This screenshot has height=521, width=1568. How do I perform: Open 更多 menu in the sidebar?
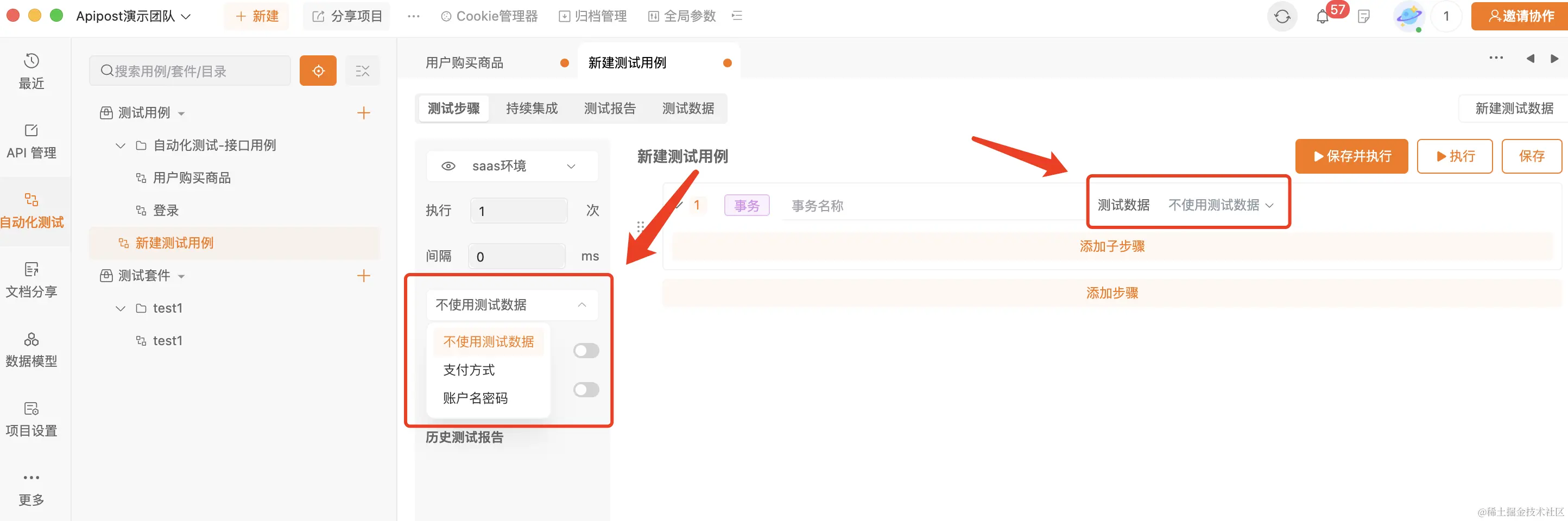[31, 489]
